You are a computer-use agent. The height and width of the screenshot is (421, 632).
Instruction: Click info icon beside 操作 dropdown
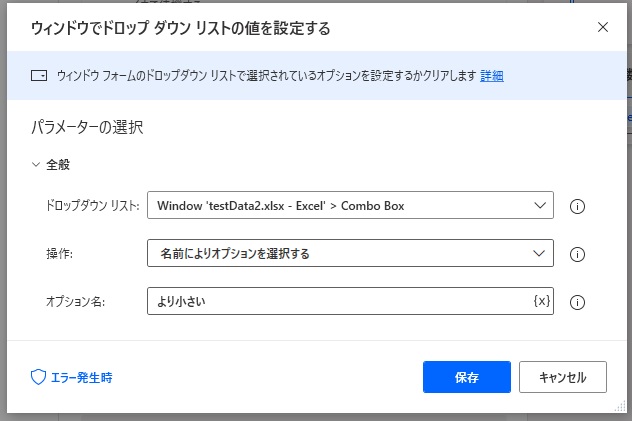(577, 254)
